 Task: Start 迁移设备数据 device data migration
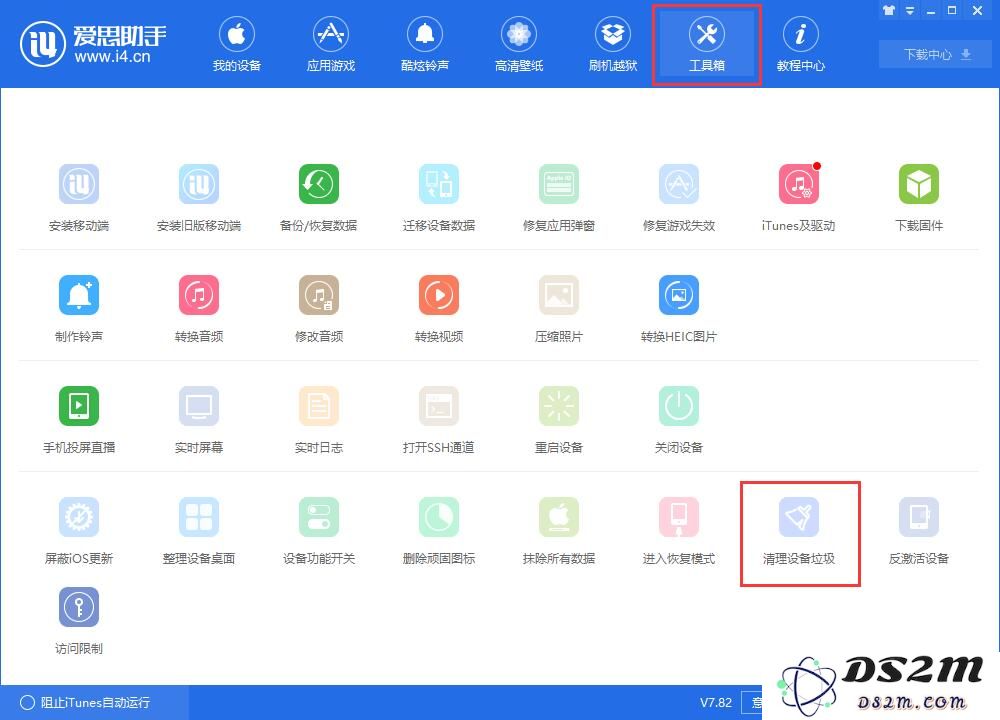(439, 197)
